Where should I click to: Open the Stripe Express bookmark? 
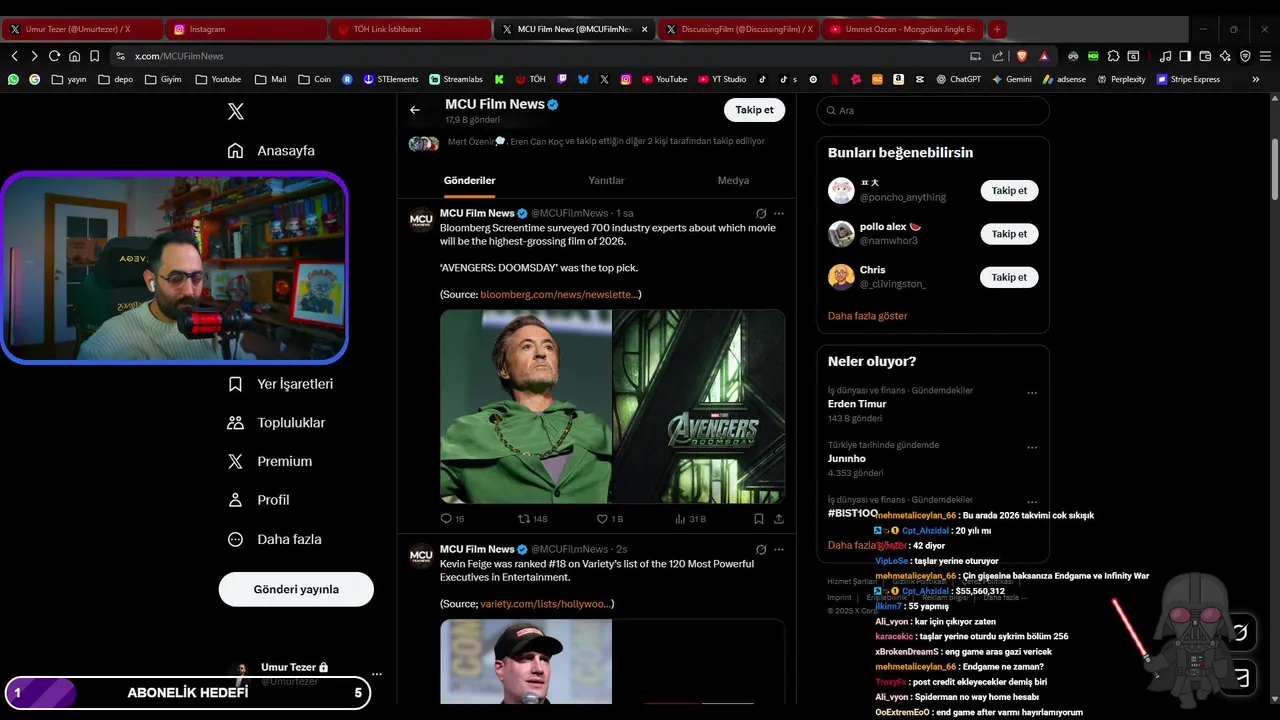(x=1189, y=79)
